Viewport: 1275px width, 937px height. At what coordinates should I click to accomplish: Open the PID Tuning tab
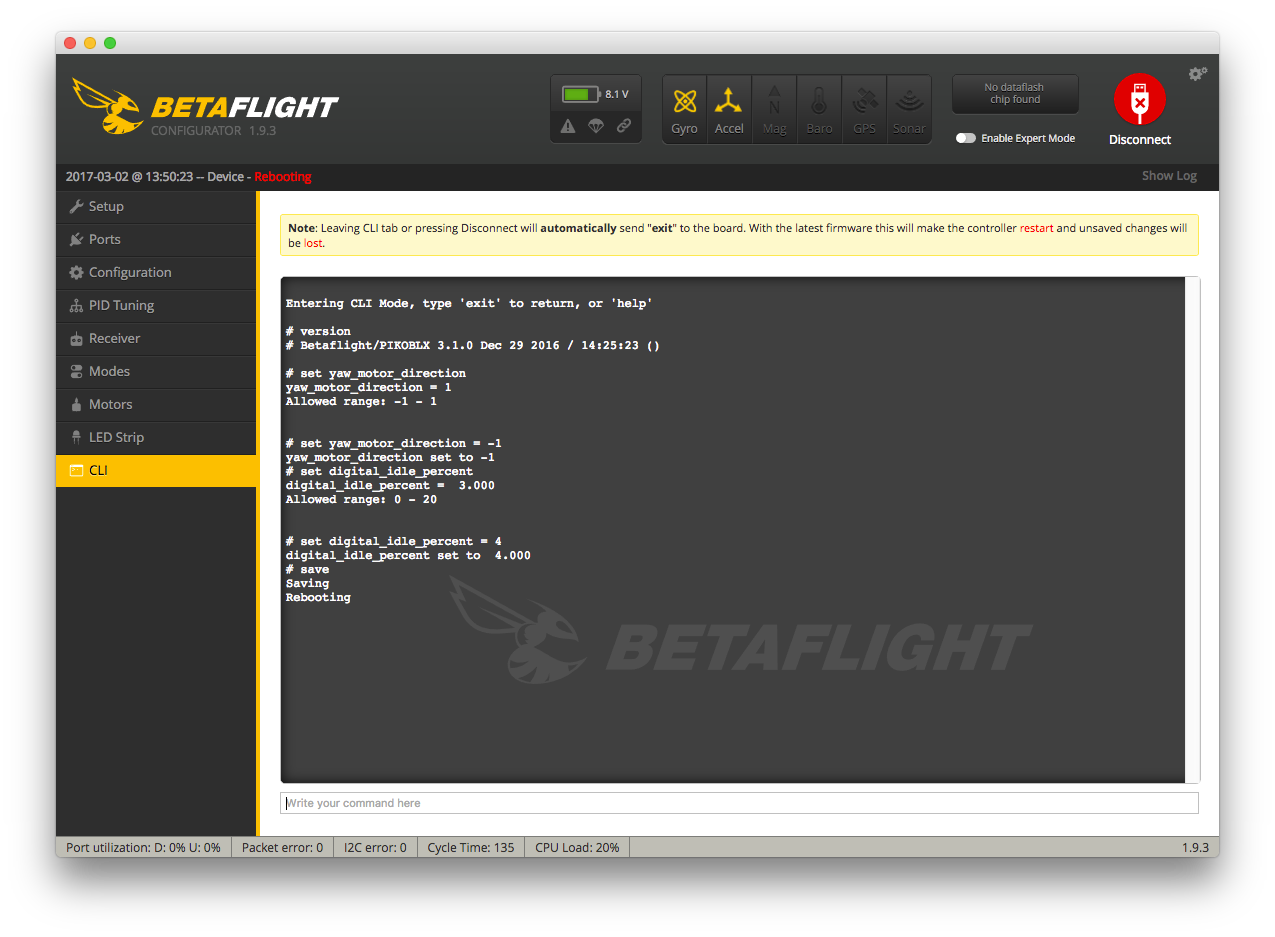156,306
